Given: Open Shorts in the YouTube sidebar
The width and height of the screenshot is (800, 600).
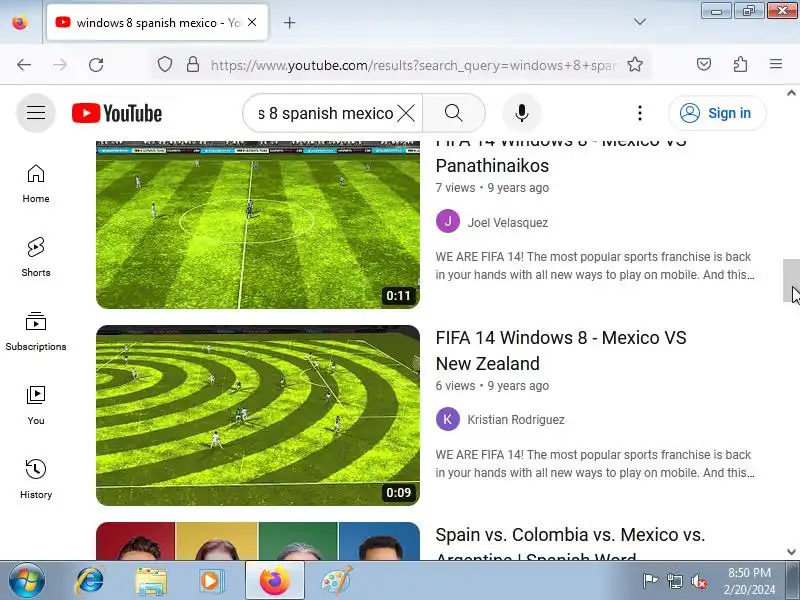Looking at the screenshot, I should click(36, 257).
